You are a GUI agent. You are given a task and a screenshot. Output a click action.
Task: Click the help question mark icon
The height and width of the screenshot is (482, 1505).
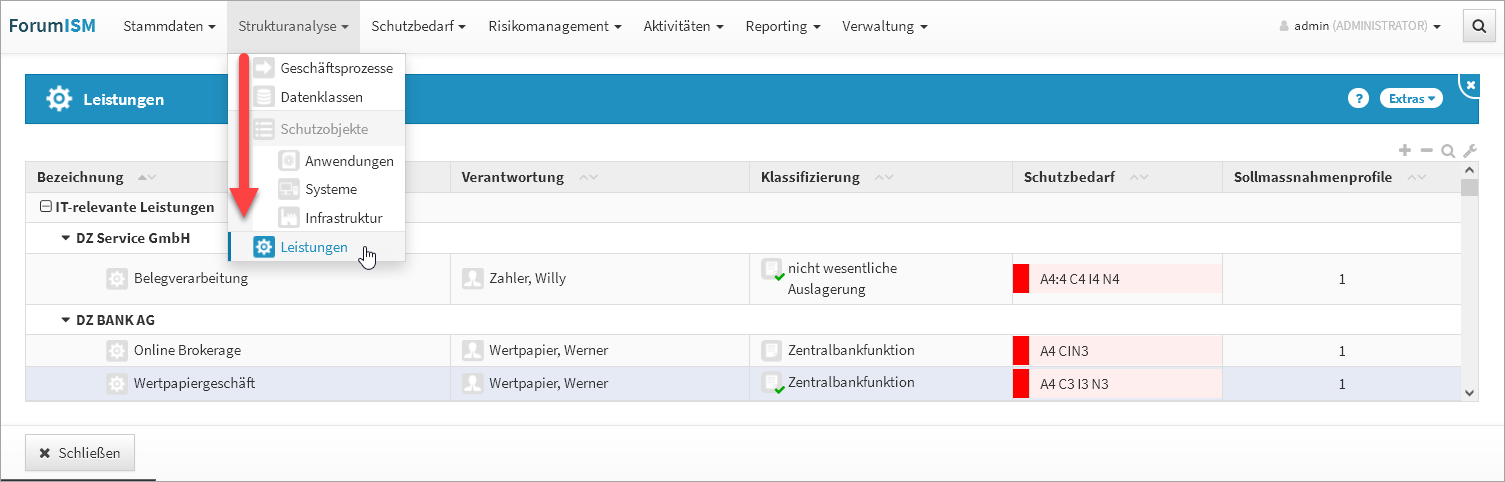click(x=1358, y=98)
